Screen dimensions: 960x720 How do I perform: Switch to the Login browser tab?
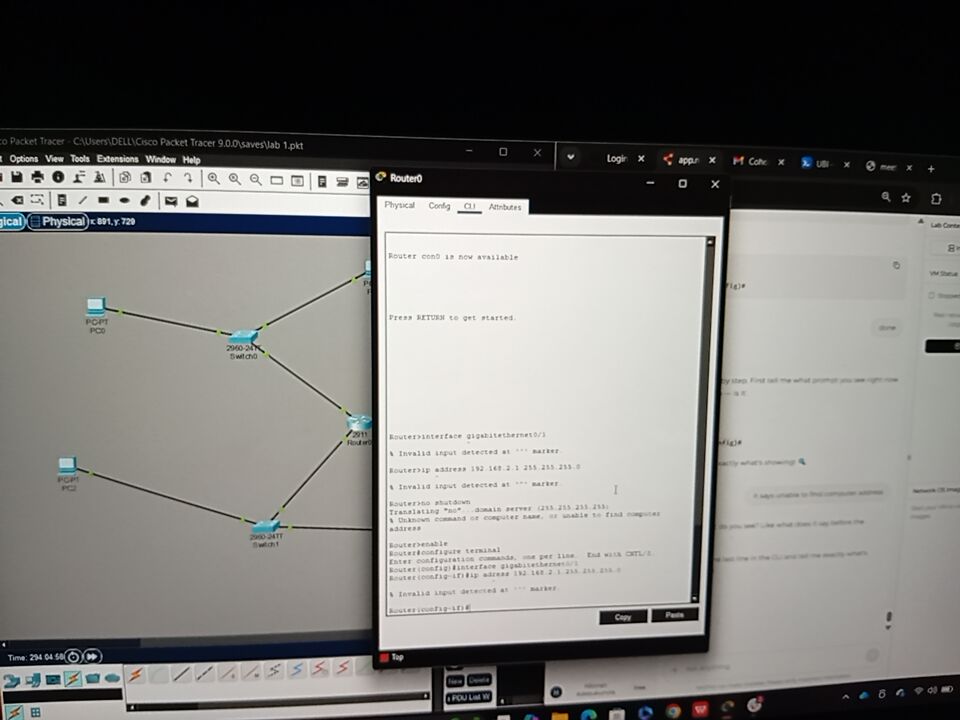point(617,159)
